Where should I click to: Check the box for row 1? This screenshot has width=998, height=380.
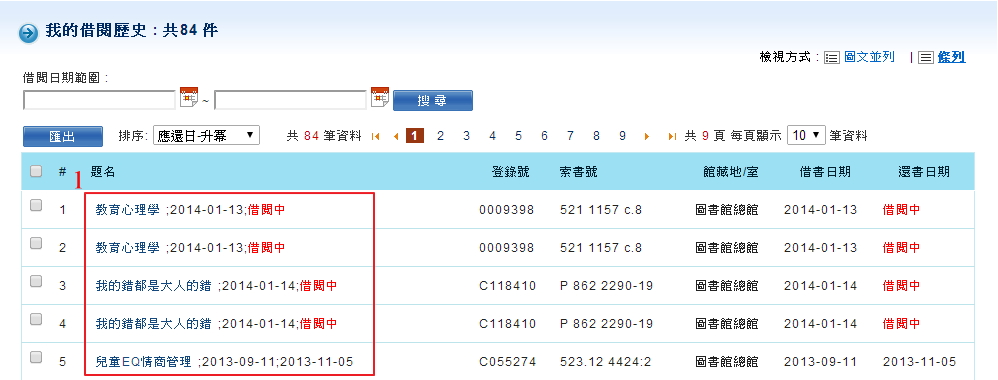click(x=36, y=205)
